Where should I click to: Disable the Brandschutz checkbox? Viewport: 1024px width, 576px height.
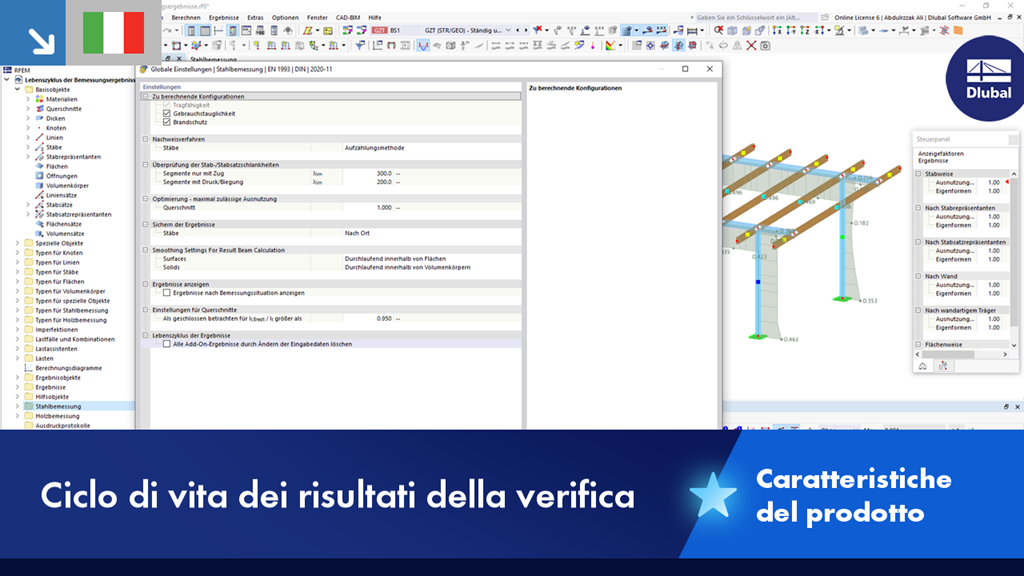[166, 121]
